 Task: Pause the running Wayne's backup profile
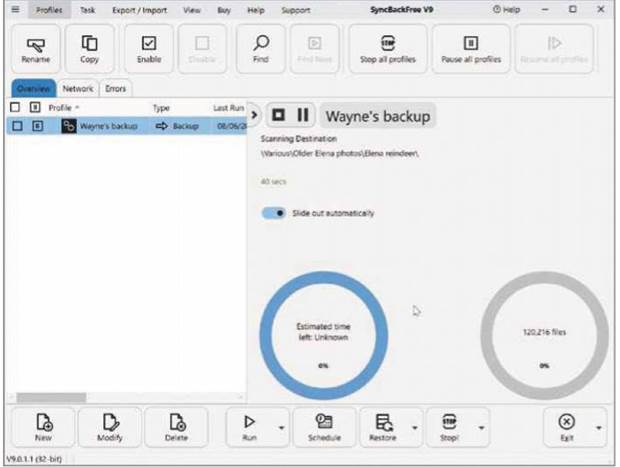[x=303, y=115]
